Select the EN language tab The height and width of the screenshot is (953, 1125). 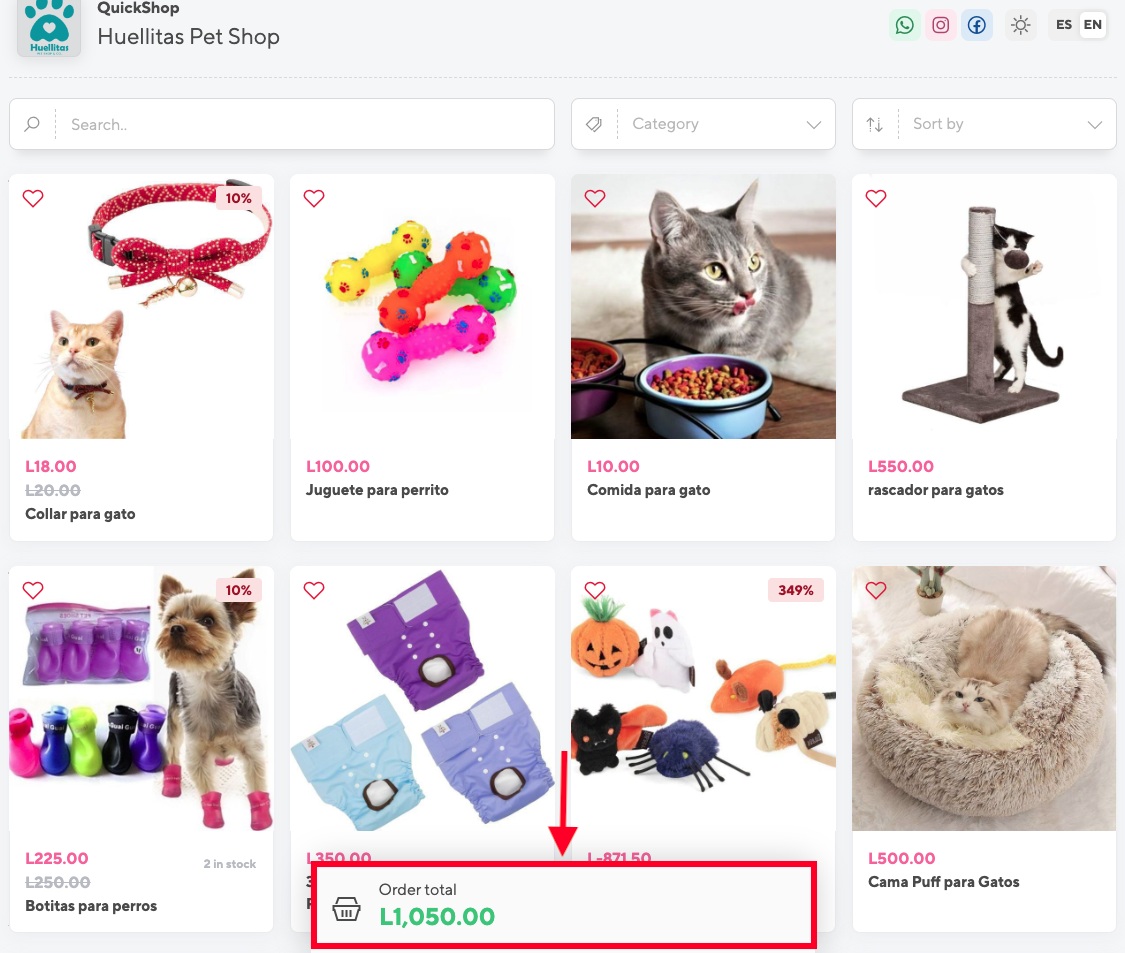(x=1092, y=25)
